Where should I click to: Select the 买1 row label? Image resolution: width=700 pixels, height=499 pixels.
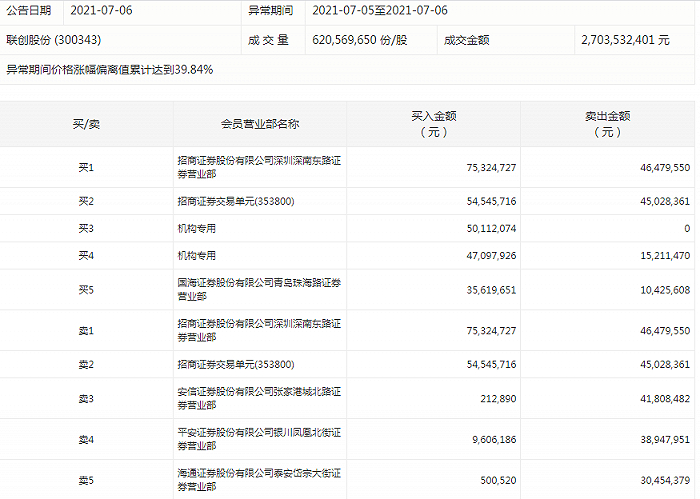click(86, 167)
